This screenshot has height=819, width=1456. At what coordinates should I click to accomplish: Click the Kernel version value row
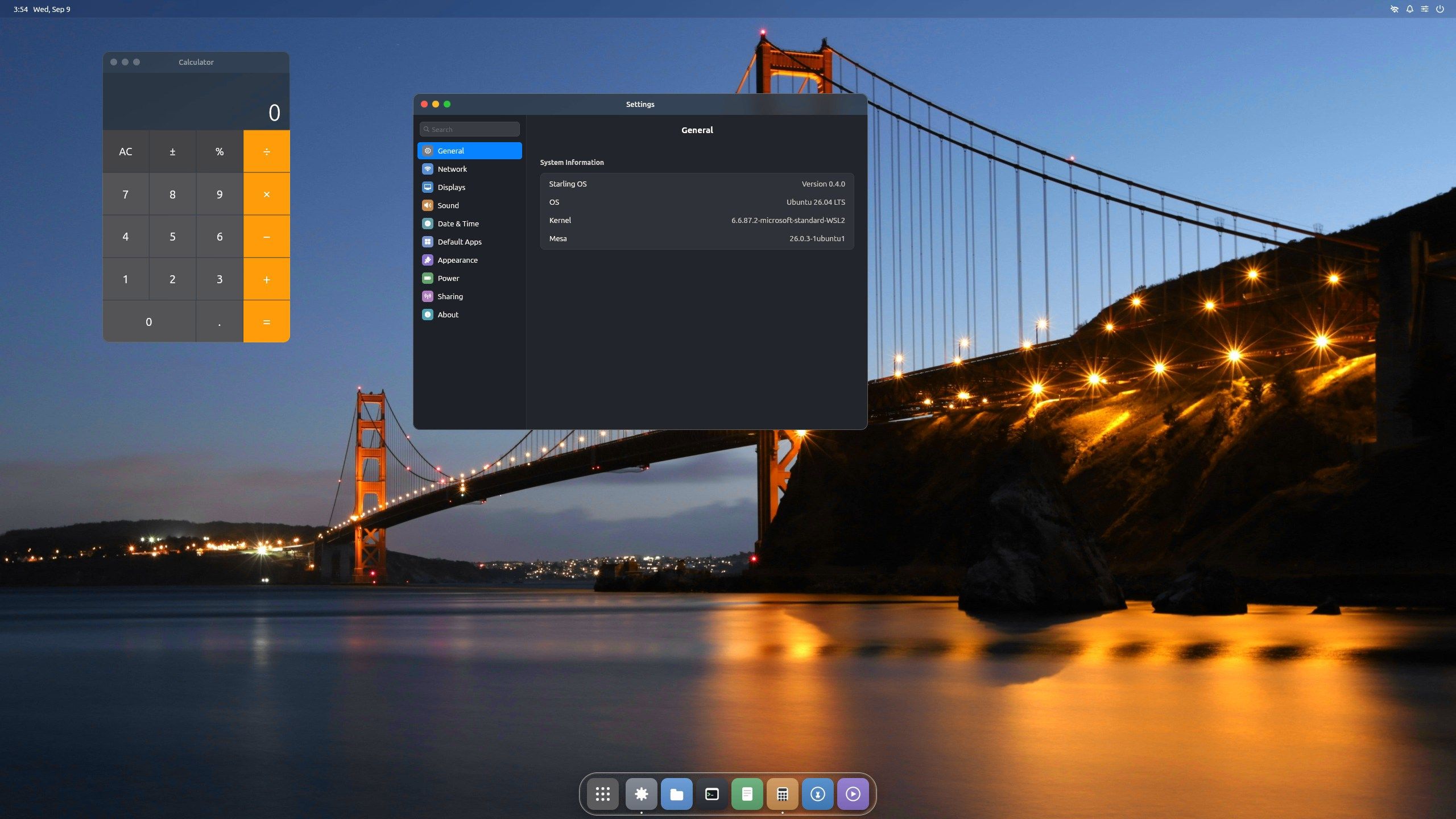click(697, 220)
